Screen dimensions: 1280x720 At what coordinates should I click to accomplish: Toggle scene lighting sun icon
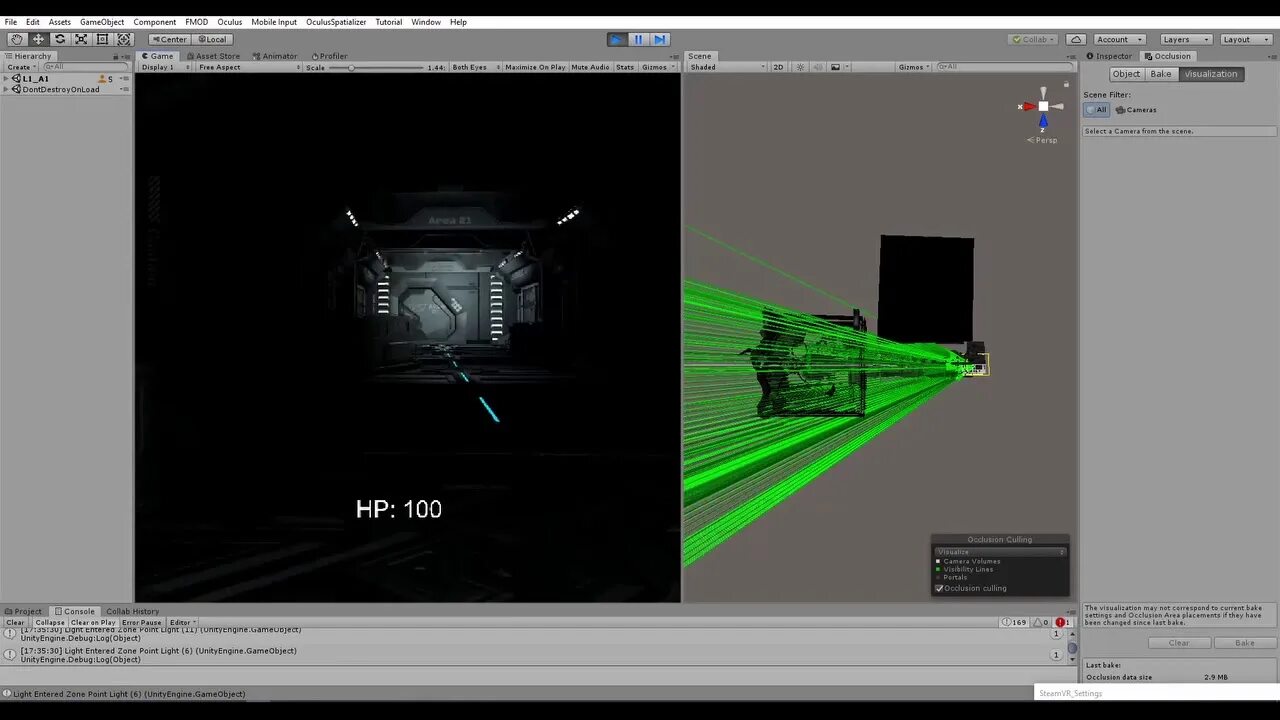point(800,67)
